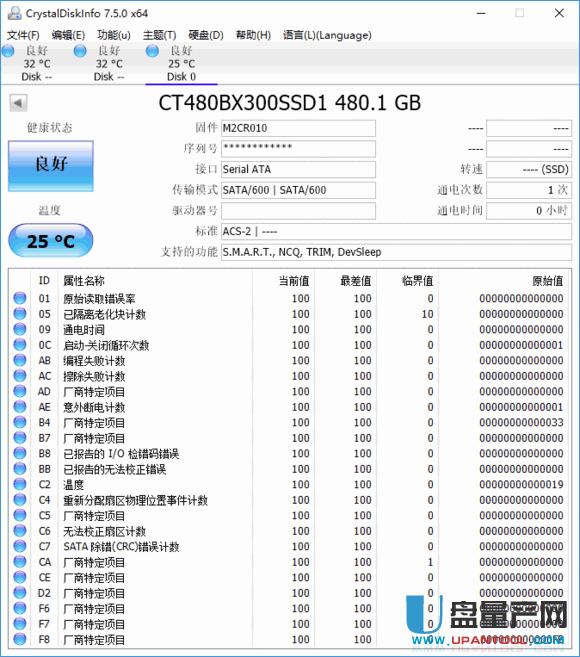
Task: Click the 25 °C temperature button
Action: [51, 241]
